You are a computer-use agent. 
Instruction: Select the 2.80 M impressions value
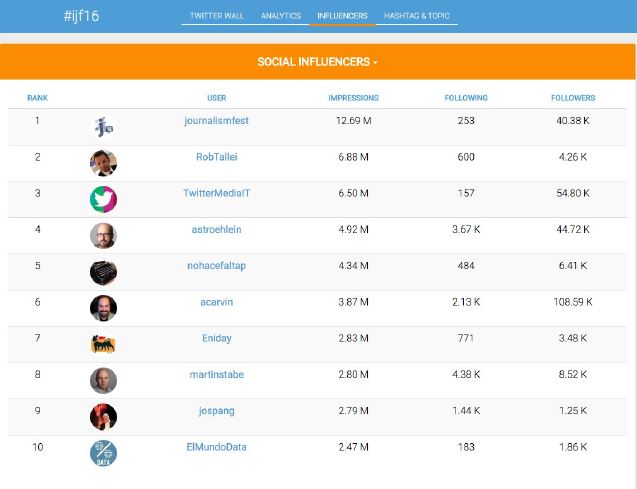[353, 374]
